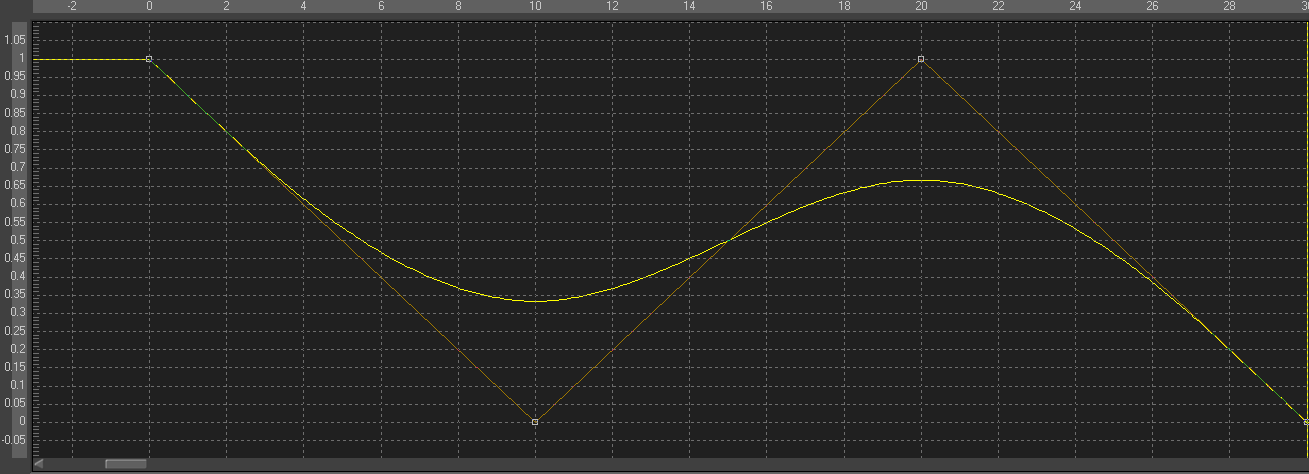Click the 0.75 label on the value axis

pos(15,149)
